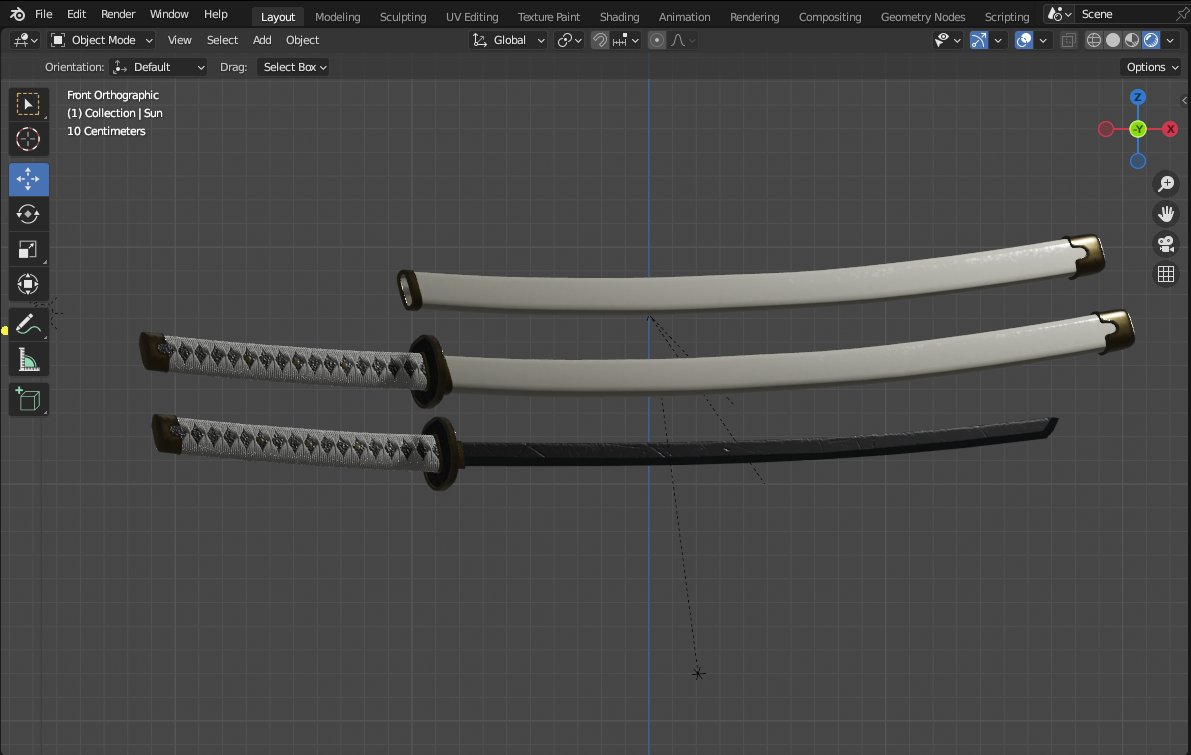Switch to the Sculpting workspace tab

click(403, 17)
